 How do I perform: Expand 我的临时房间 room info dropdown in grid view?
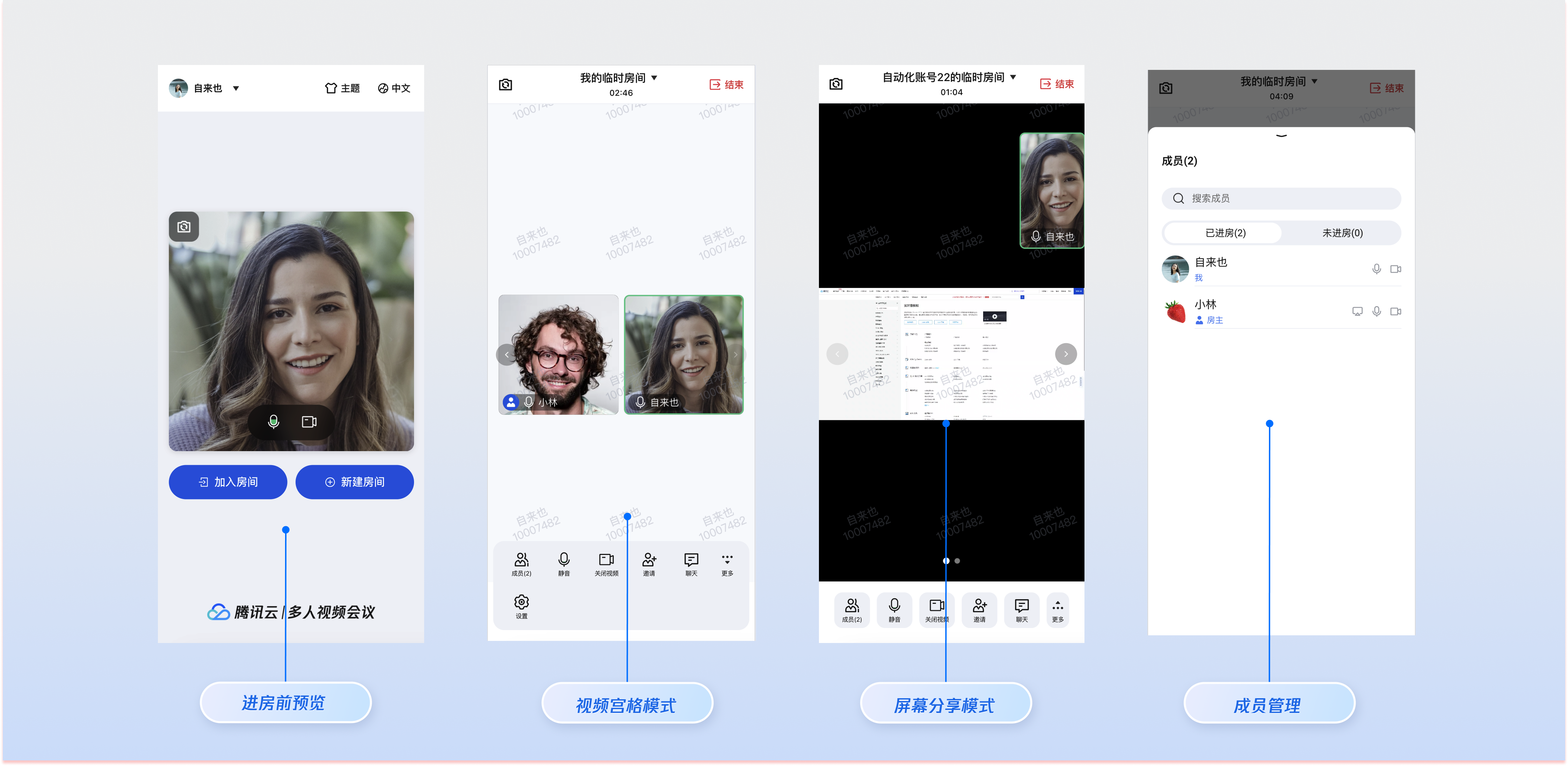click(x=654, y=78)
